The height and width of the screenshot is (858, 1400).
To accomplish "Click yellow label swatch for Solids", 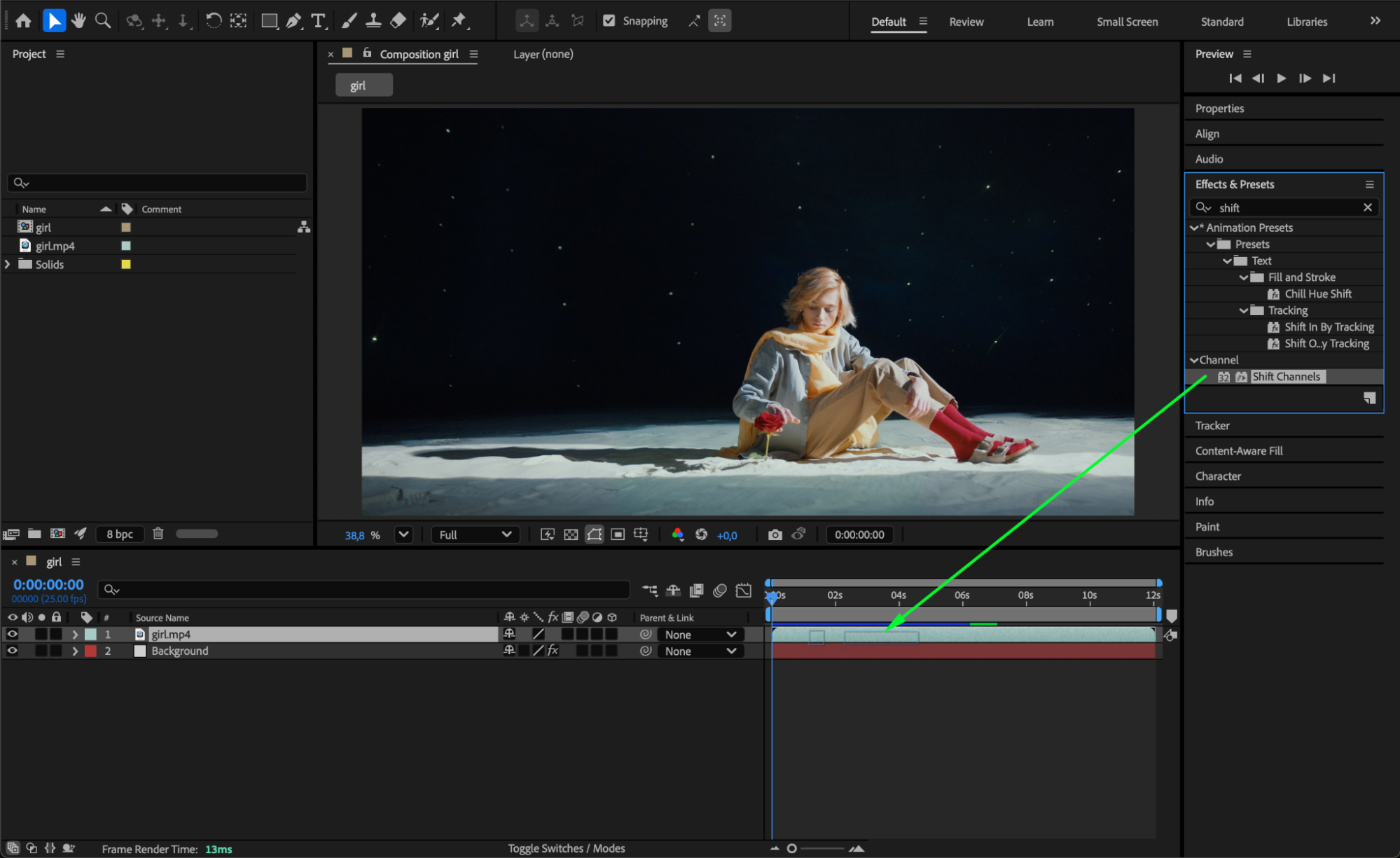I will [x=126, y=264].
